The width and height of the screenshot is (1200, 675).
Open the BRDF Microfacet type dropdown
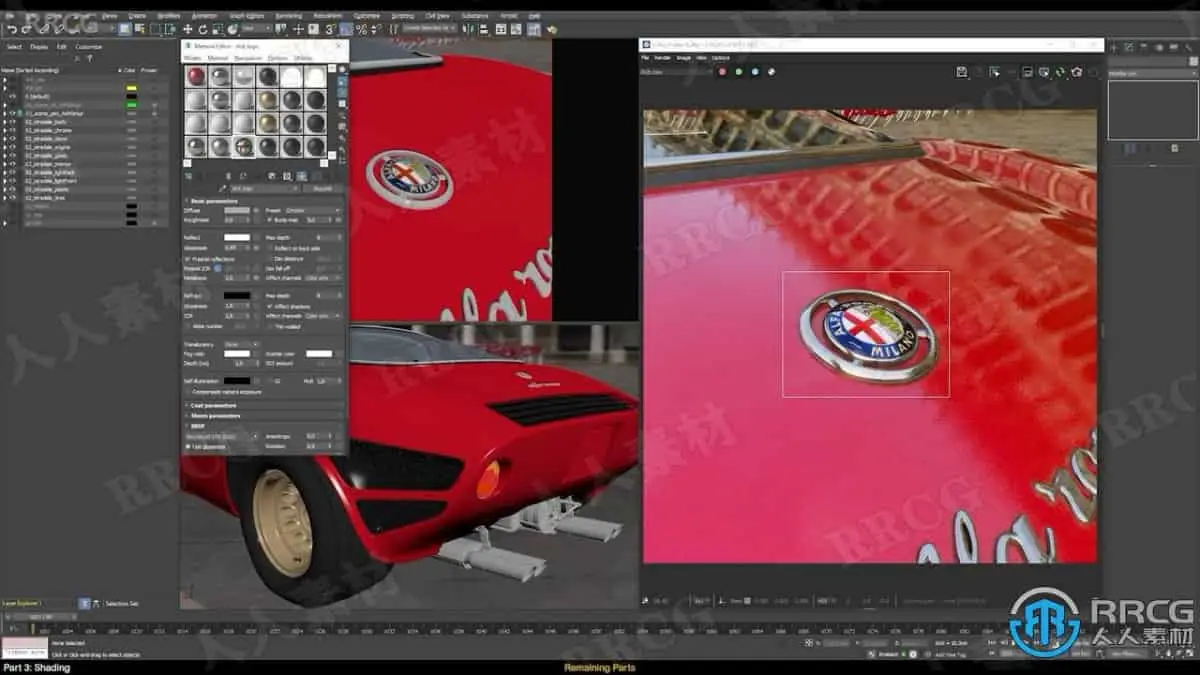tap(221, 436)
